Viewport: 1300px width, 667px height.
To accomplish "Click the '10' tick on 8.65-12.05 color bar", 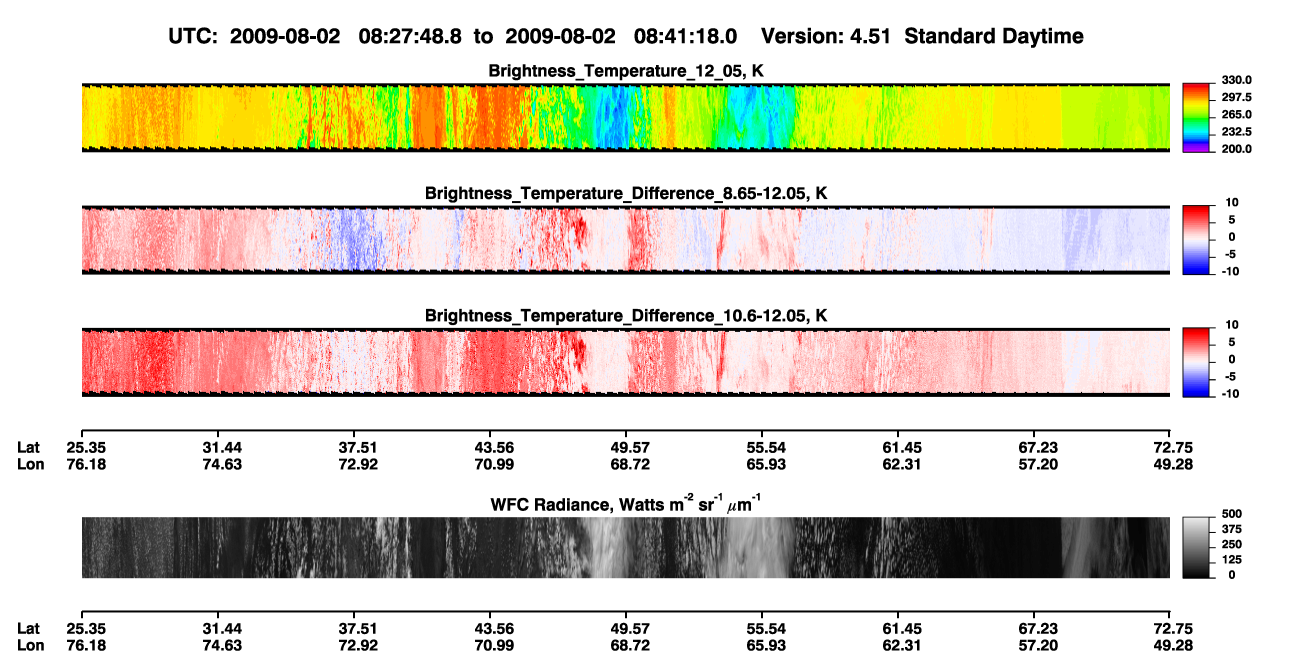I will 1232,203.
